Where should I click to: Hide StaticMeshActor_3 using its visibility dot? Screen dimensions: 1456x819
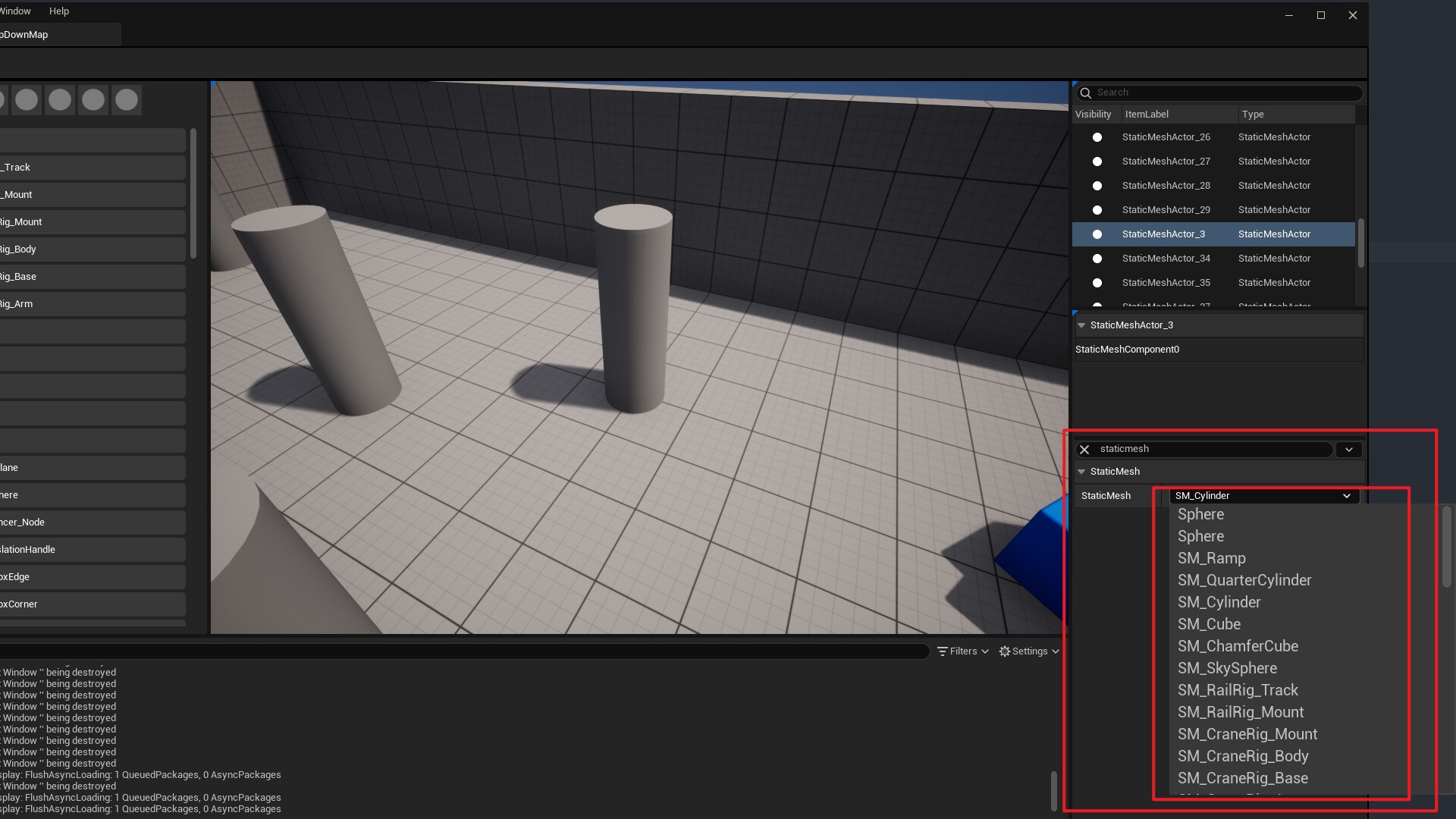pos(1097,234)
